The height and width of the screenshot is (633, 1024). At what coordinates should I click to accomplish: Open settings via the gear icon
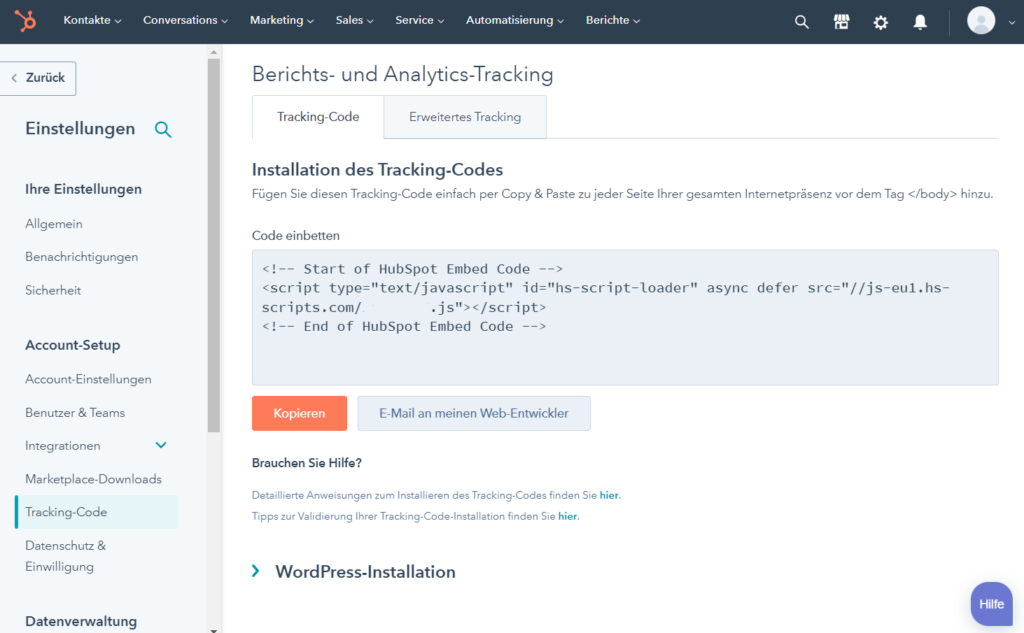click(x=880, y=22)
